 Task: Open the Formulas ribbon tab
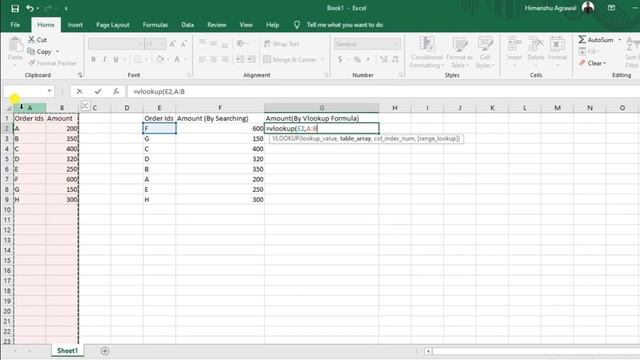pyautogui.click(x=155, y=25)
